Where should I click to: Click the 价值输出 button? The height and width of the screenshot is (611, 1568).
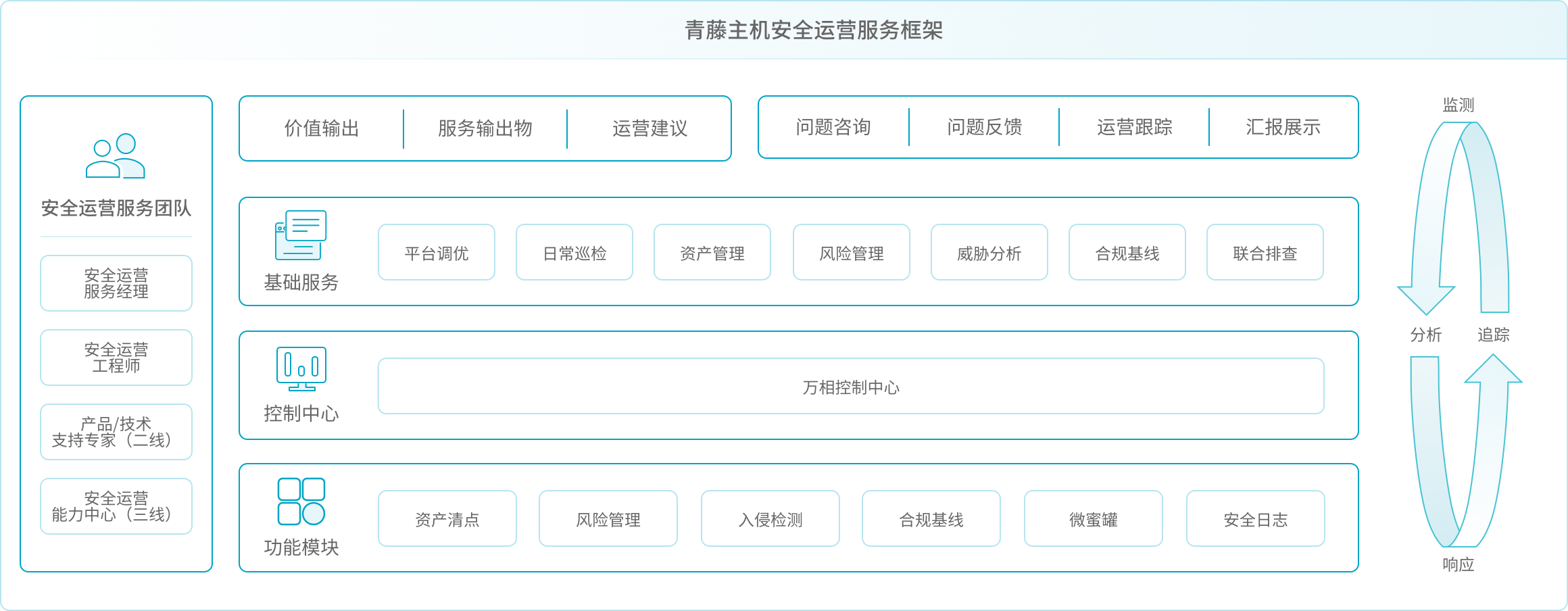tap(323, 128)
